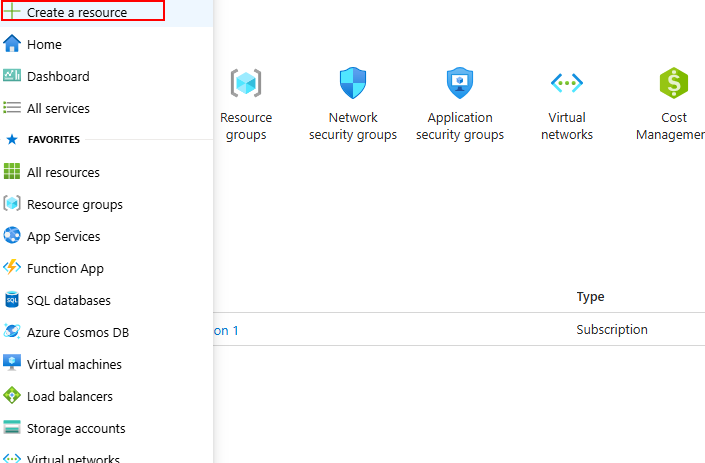Click sidebar Resource groups cube icon
The height and width of the screenshot is (463, 705).
click(12, 203)
